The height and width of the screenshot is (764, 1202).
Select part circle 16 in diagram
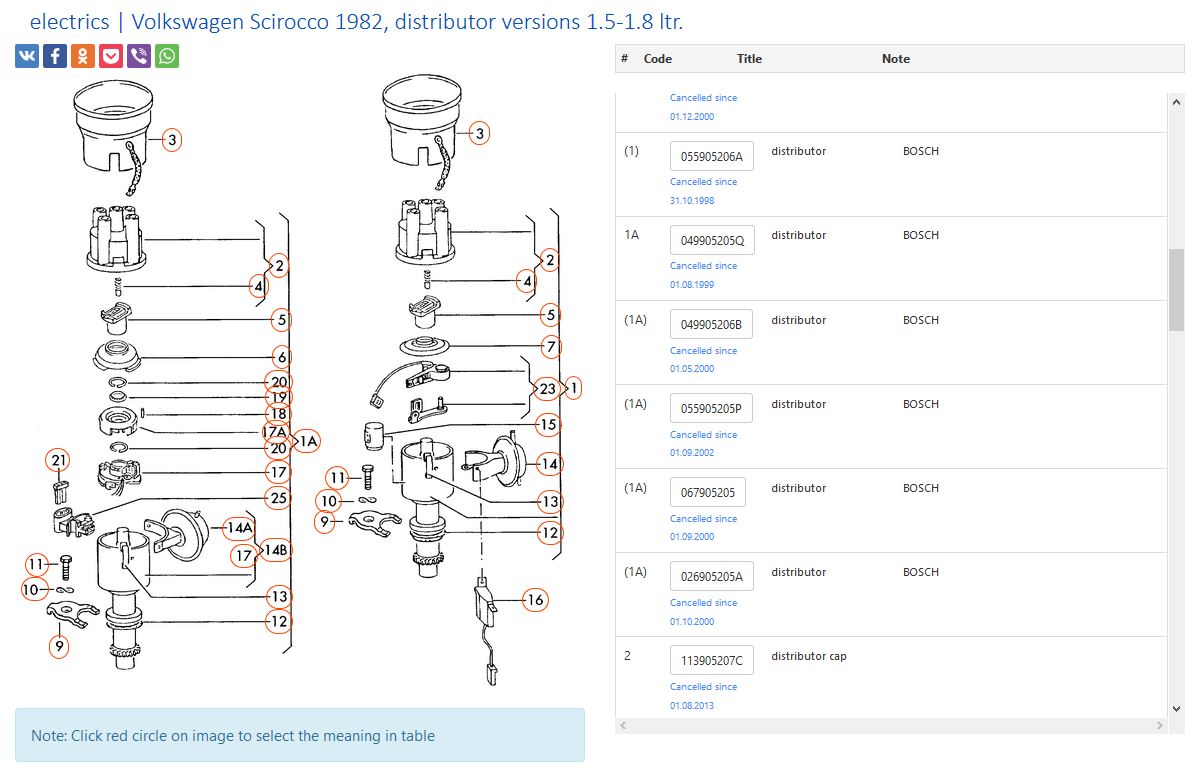click(535, 600)
